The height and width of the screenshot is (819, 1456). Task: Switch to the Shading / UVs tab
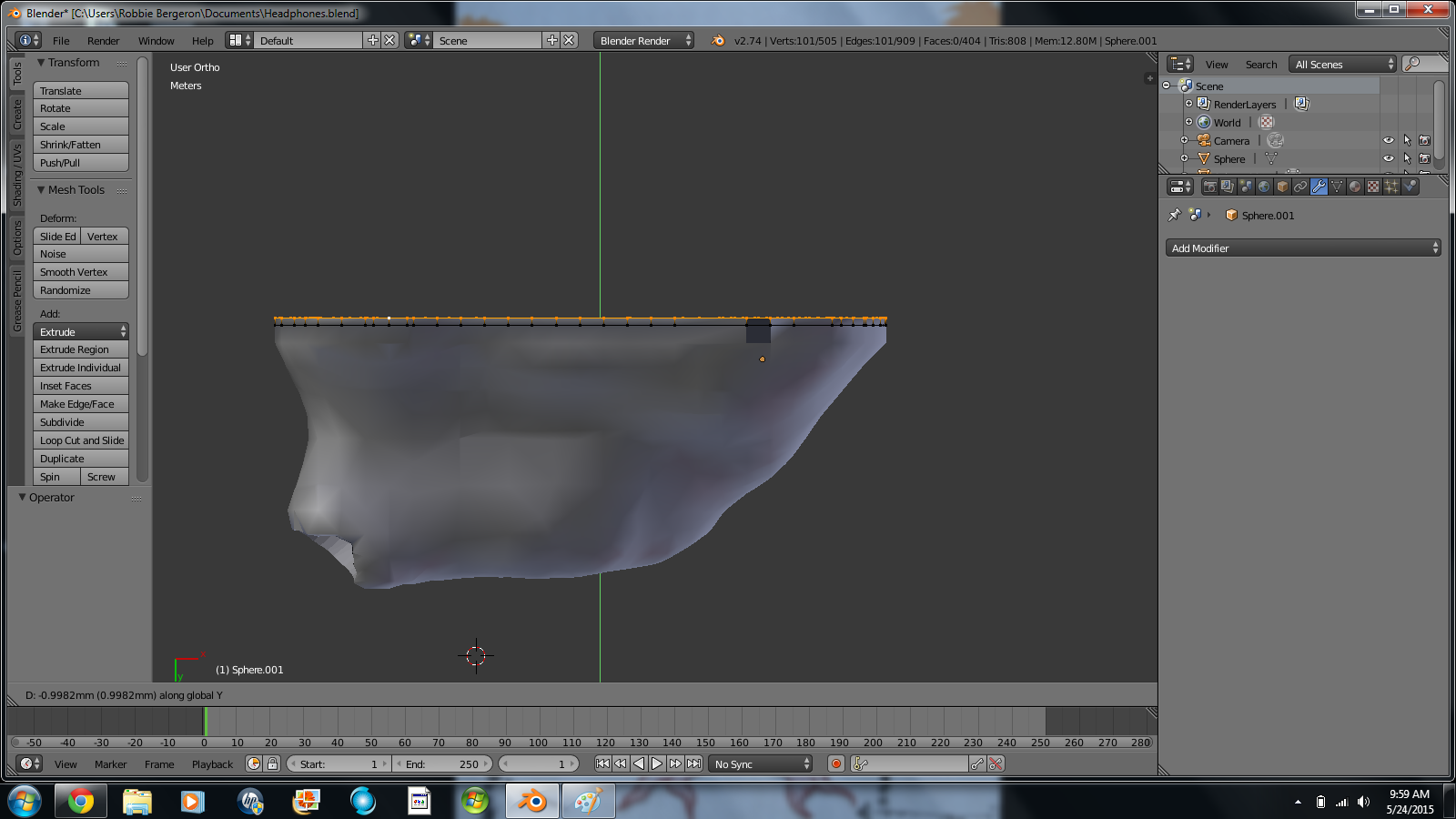point(17,174)
